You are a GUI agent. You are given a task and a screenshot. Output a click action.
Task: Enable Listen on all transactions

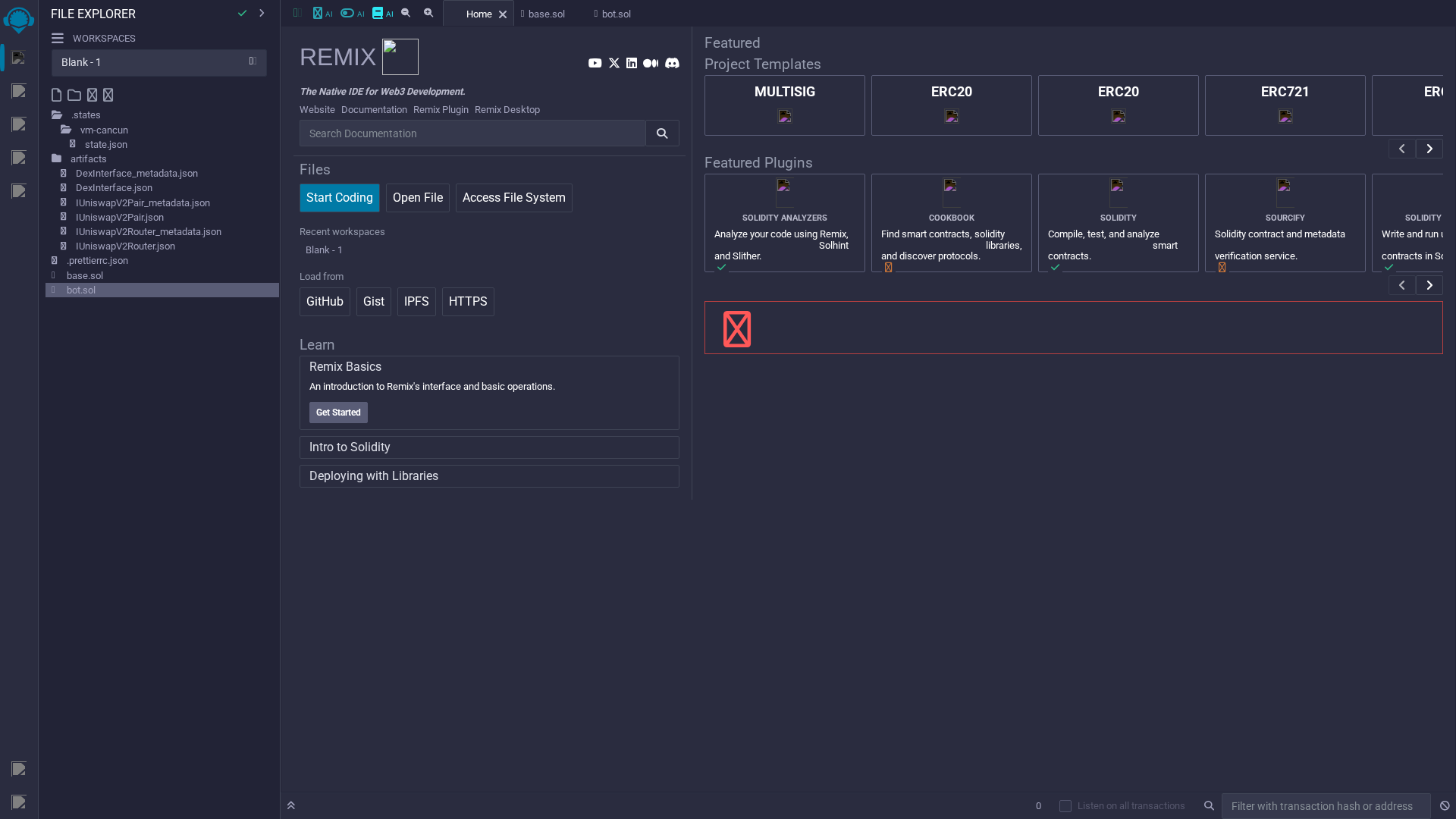(1065, 806)
